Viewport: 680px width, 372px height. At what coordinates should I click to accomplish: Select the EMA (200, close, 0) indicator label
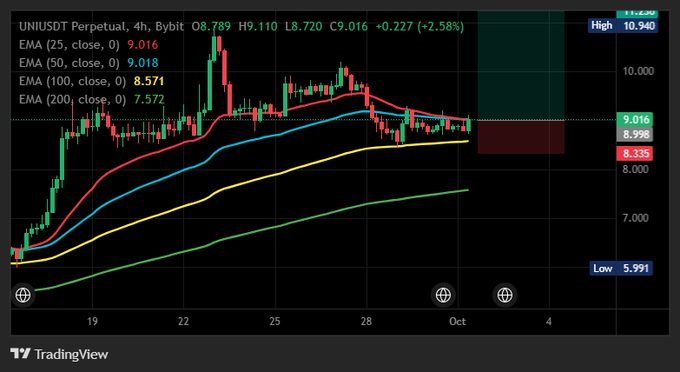(x=72, y=99)
